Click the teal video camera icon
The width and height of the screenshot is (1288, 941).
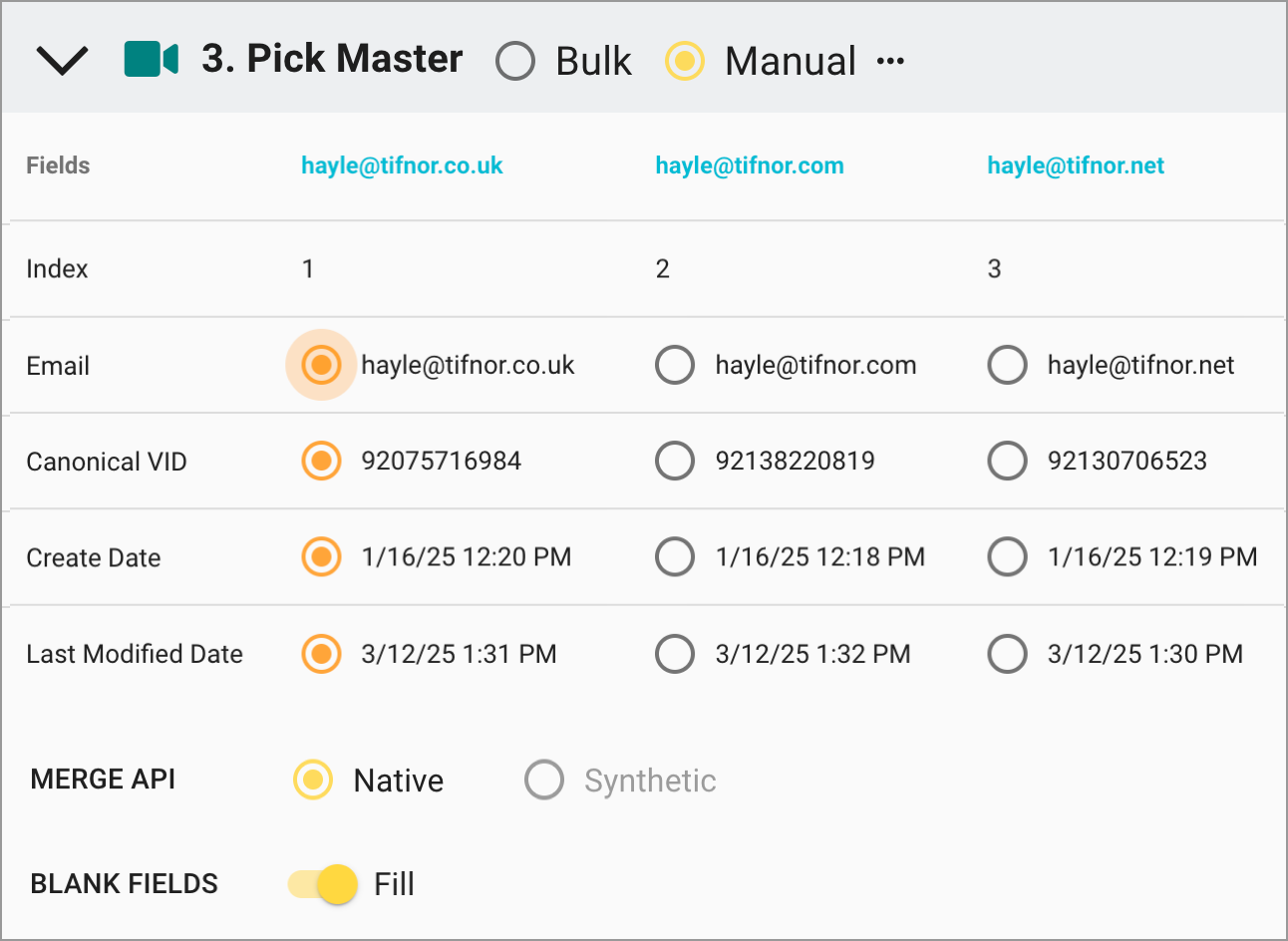[152, 59]
